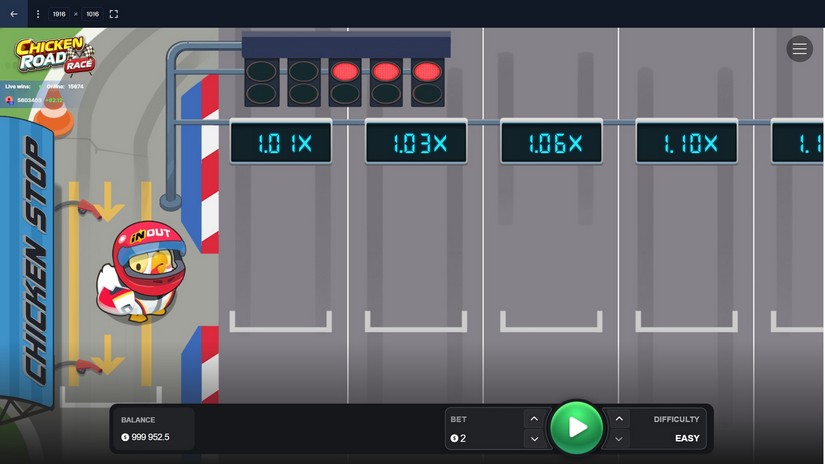The height and width of the screenshot is (464, 825).
Task: Toggle the fullscreen icon in top bar
Action: 114,14
